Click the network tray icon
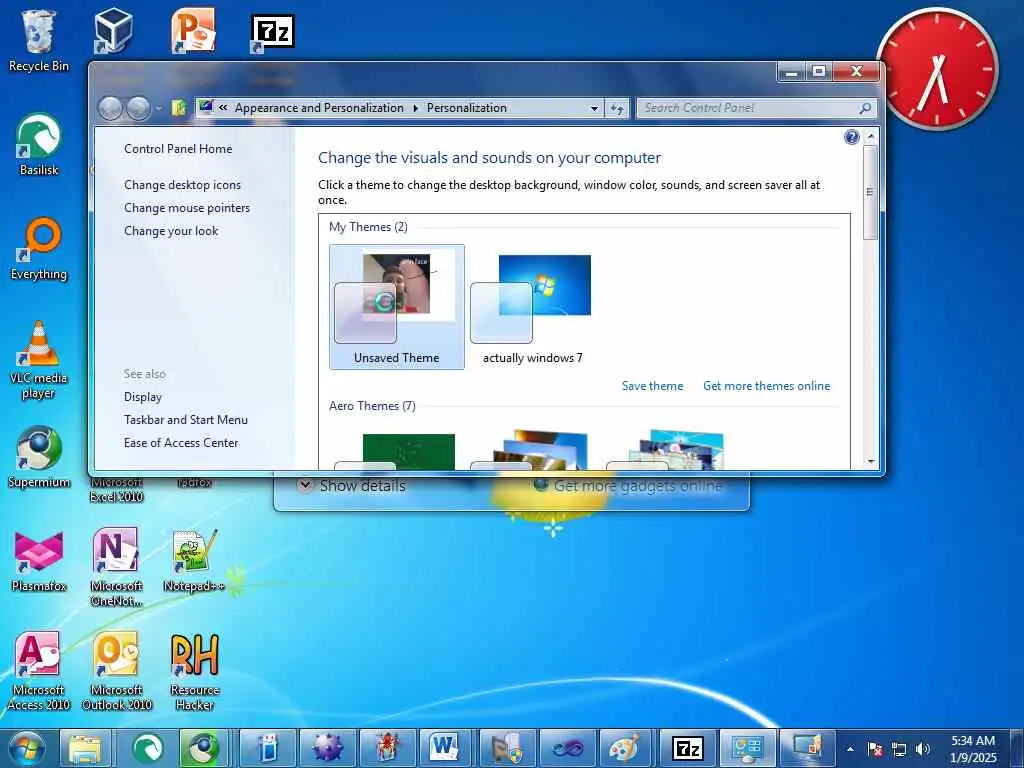This screenshot has height=768, width=1024. [x=899, y=749]
